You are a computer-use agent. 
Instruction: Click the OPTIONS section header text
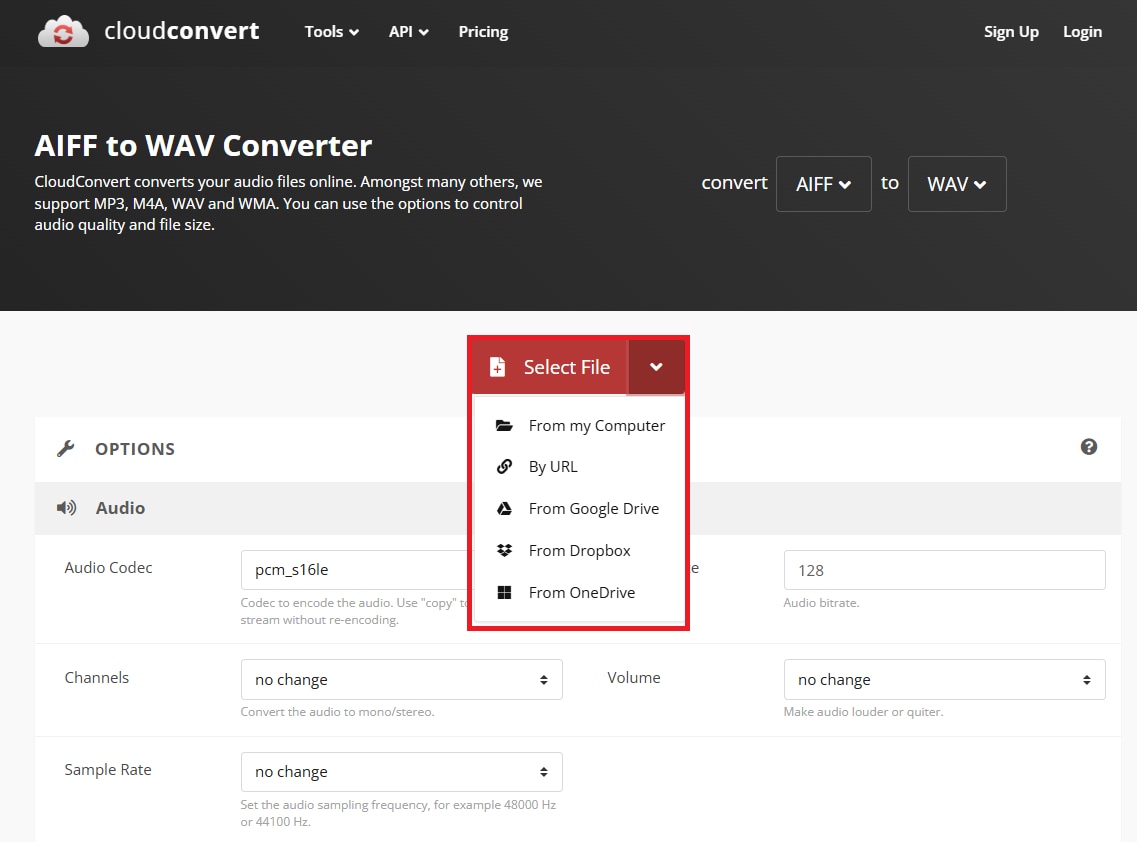[x=135, y=449]
